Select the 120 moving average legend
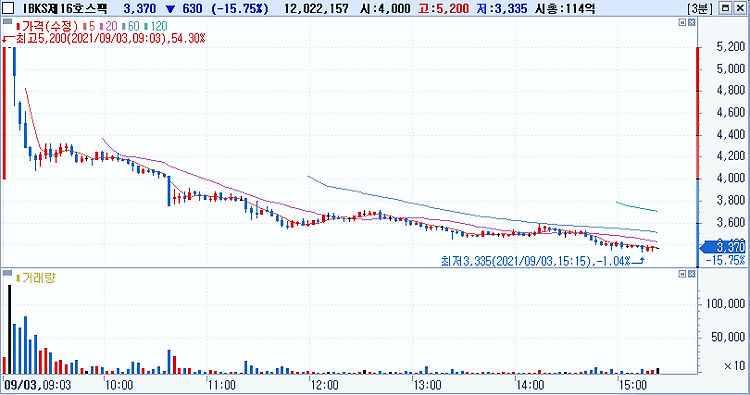Viewport: 750px width, 395px height. pyautogui.click(x=156, y=26)
